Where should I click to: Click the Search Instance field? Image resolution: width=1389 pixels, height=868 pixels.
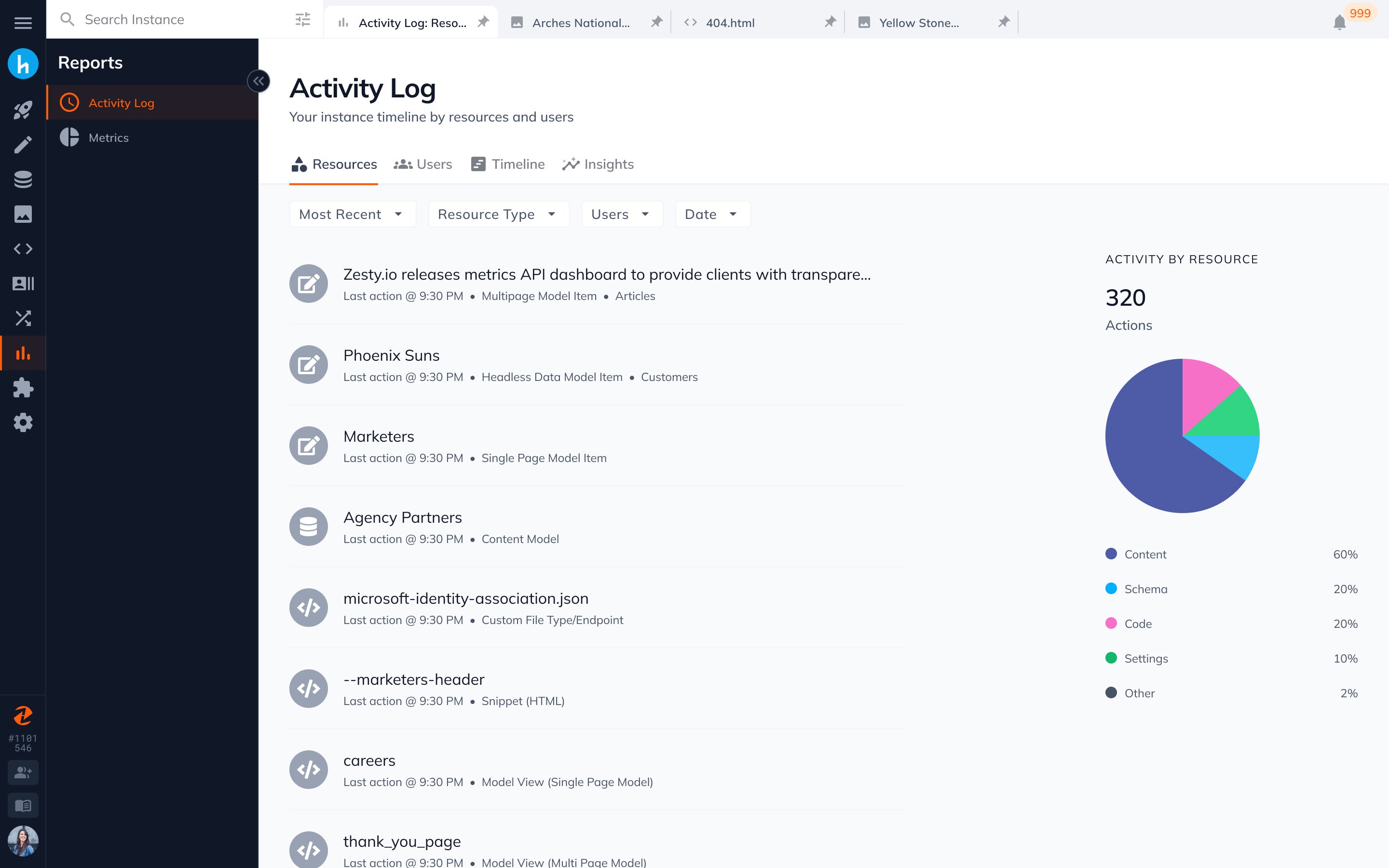185,19
